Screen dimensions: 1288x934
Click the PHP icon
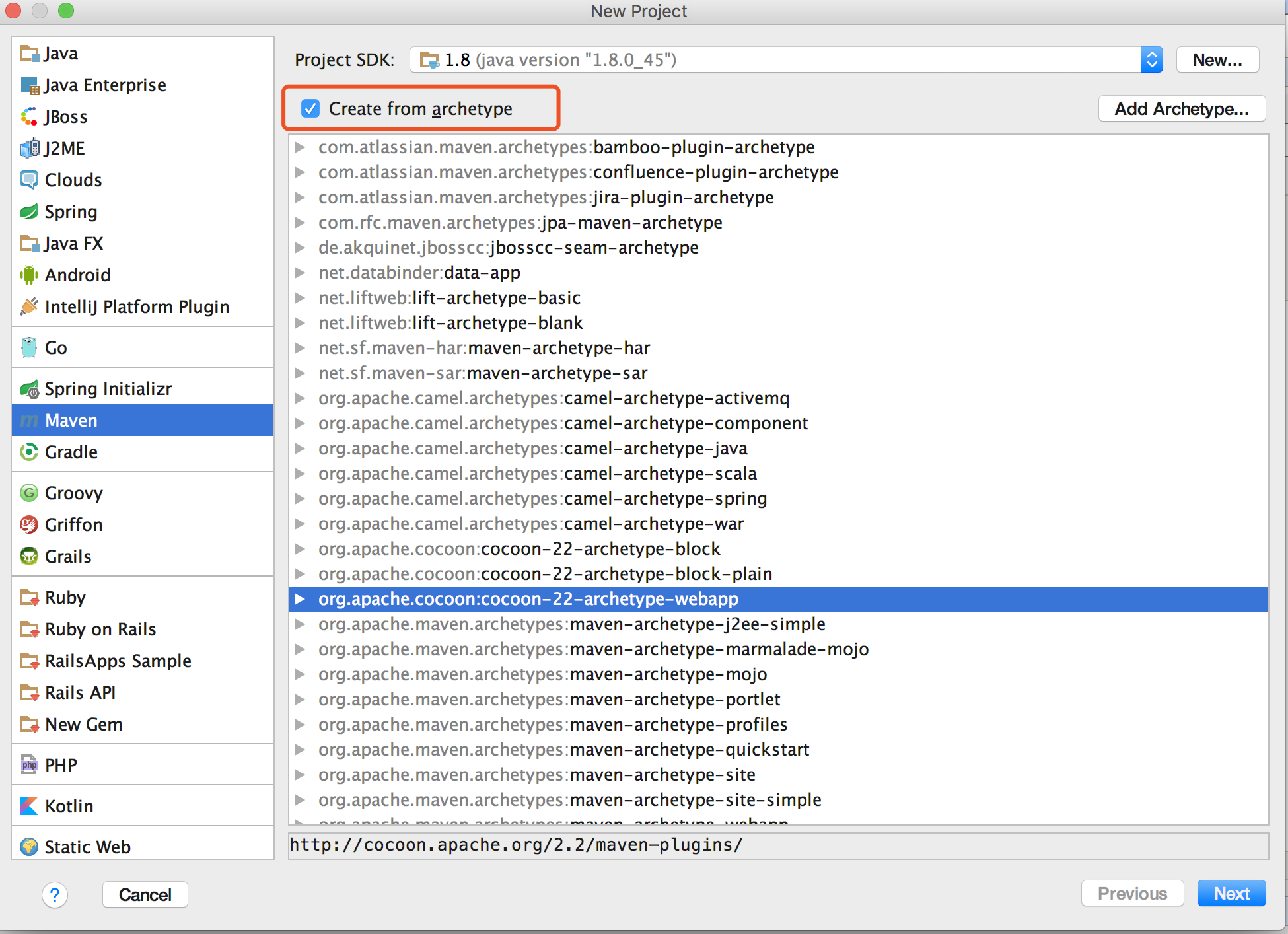29,765
